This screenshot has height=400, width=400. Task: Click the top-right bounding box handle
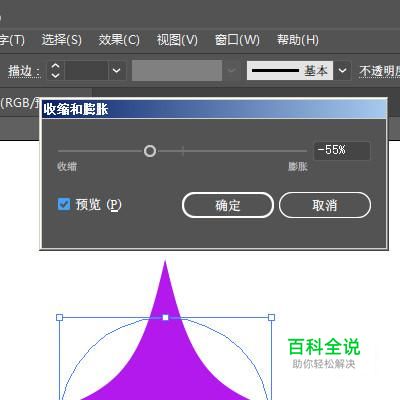click(271, 317)
